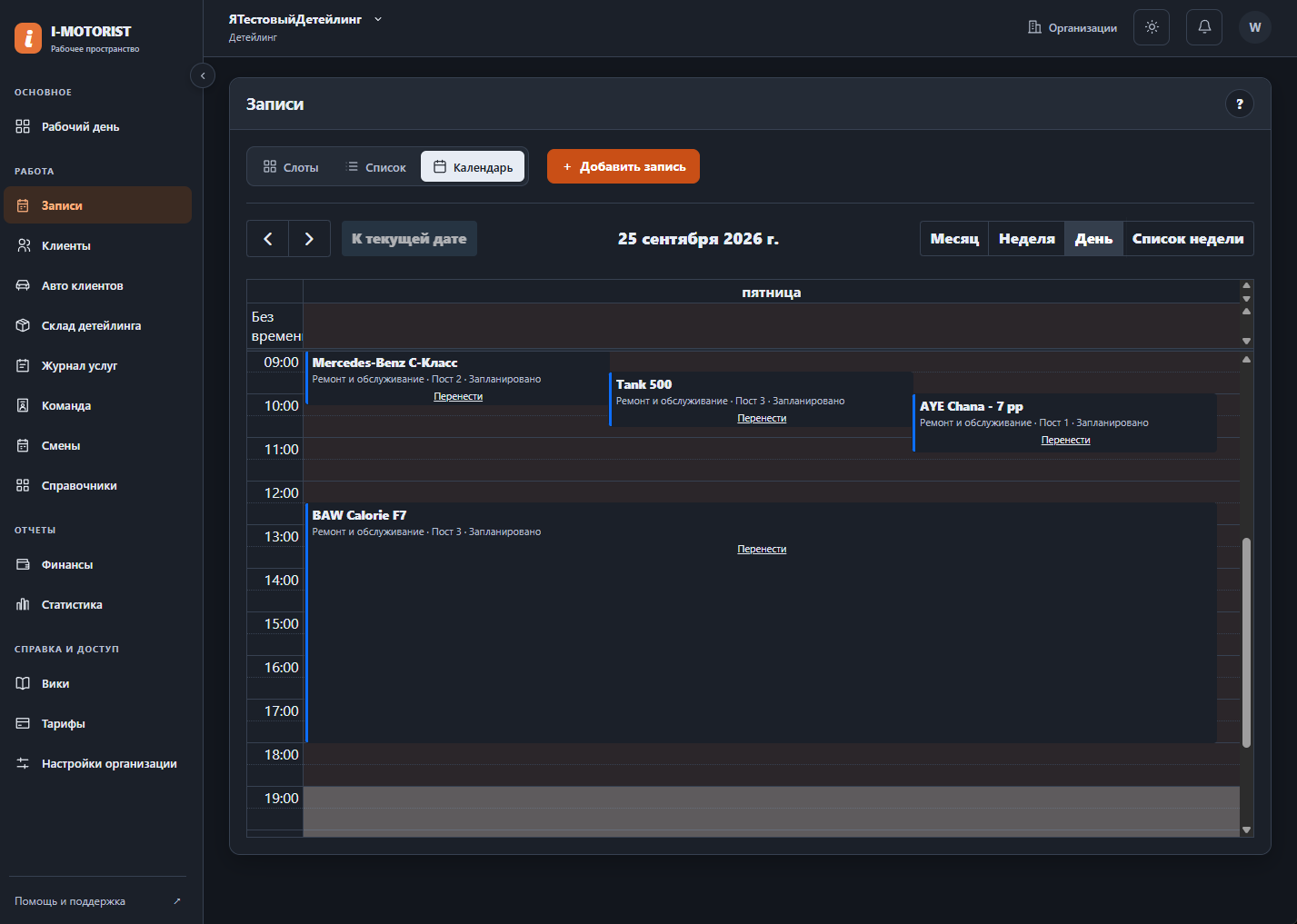Go to the previous day arrow
Screen dimensions: 1297x924
point(268,239)
